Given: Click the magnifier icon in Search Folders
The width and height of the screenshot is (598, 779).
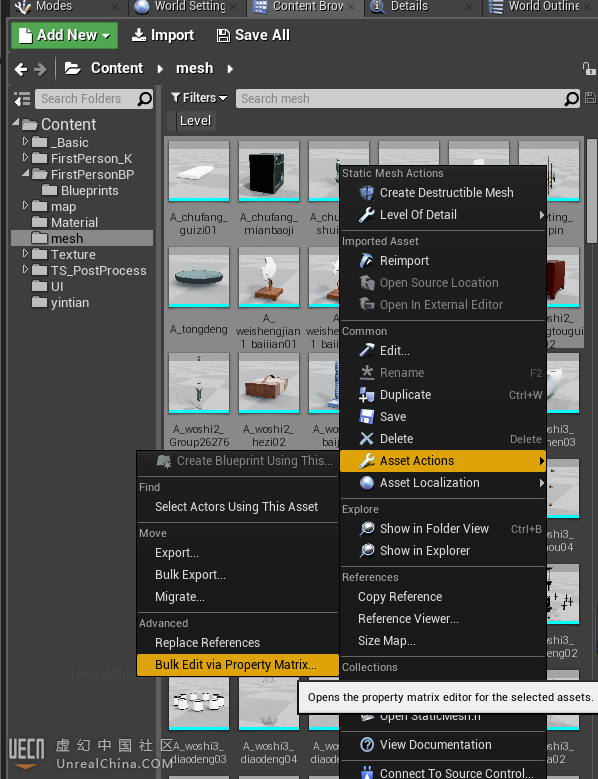Looking at the screenshot, I should [145, 99].
